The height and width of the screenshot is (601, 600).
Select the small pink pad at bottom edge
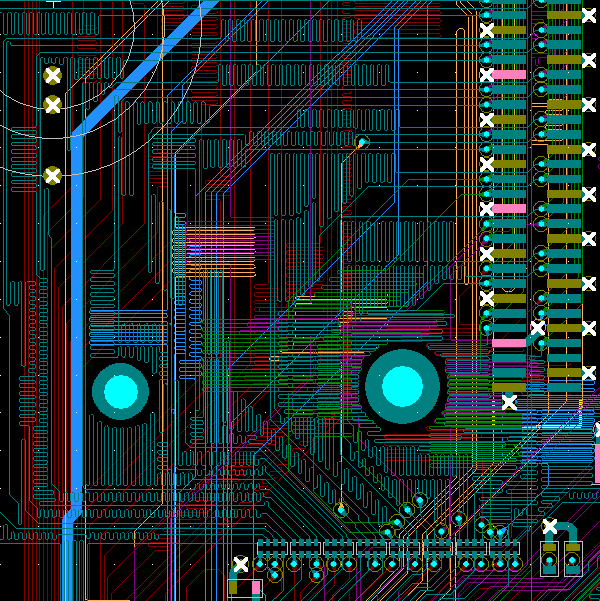pos(256,586)
